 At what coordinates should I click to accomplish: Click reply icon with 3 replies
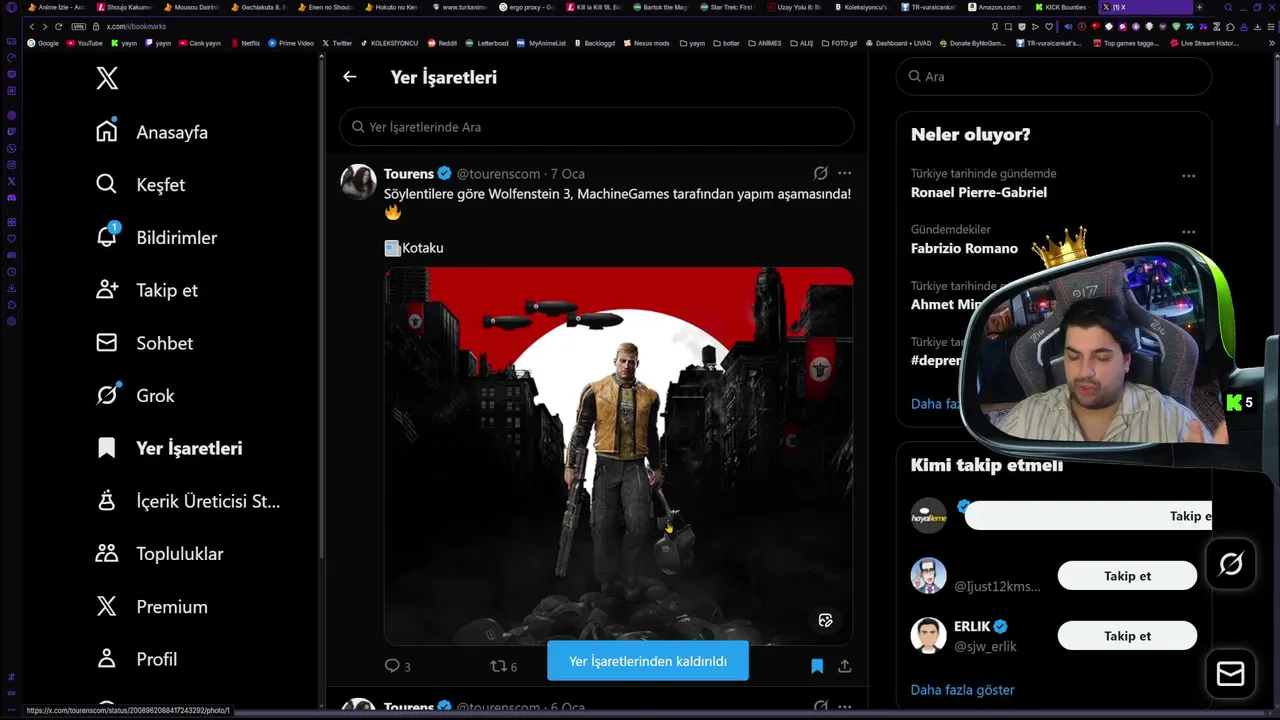pos(397,666)
